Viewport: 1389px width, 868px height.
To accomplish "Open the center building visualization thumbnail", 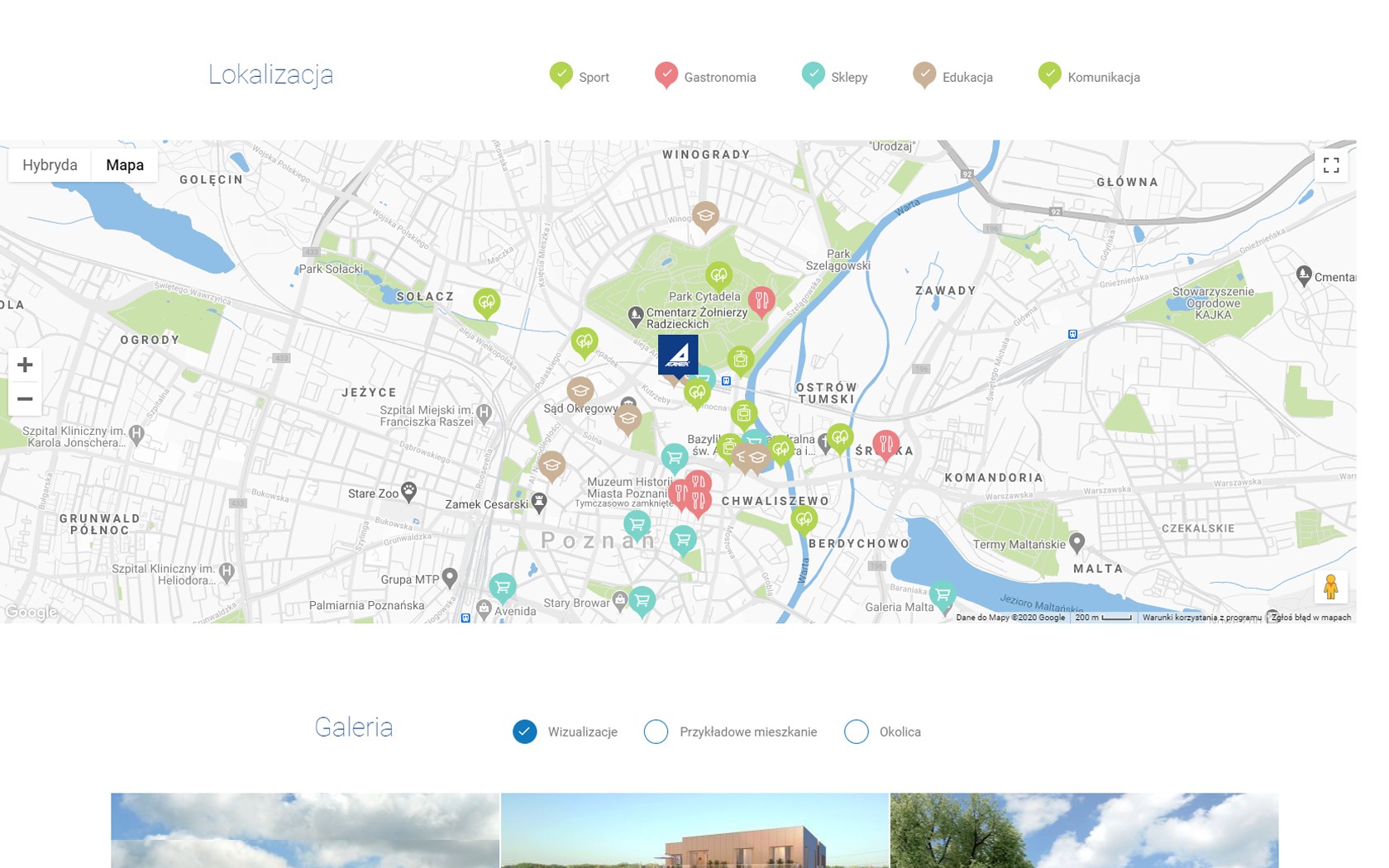I will pos(694,830).
